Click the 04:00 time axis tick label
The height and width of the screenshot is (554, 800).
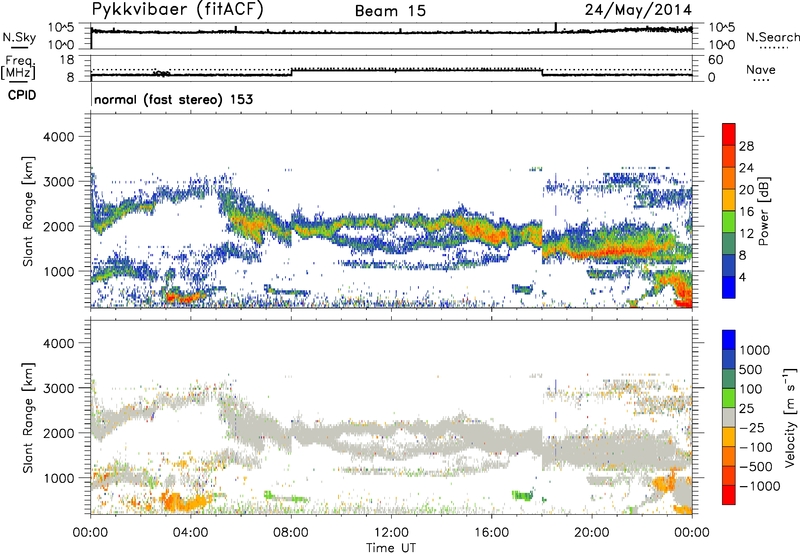coord(190,533)
